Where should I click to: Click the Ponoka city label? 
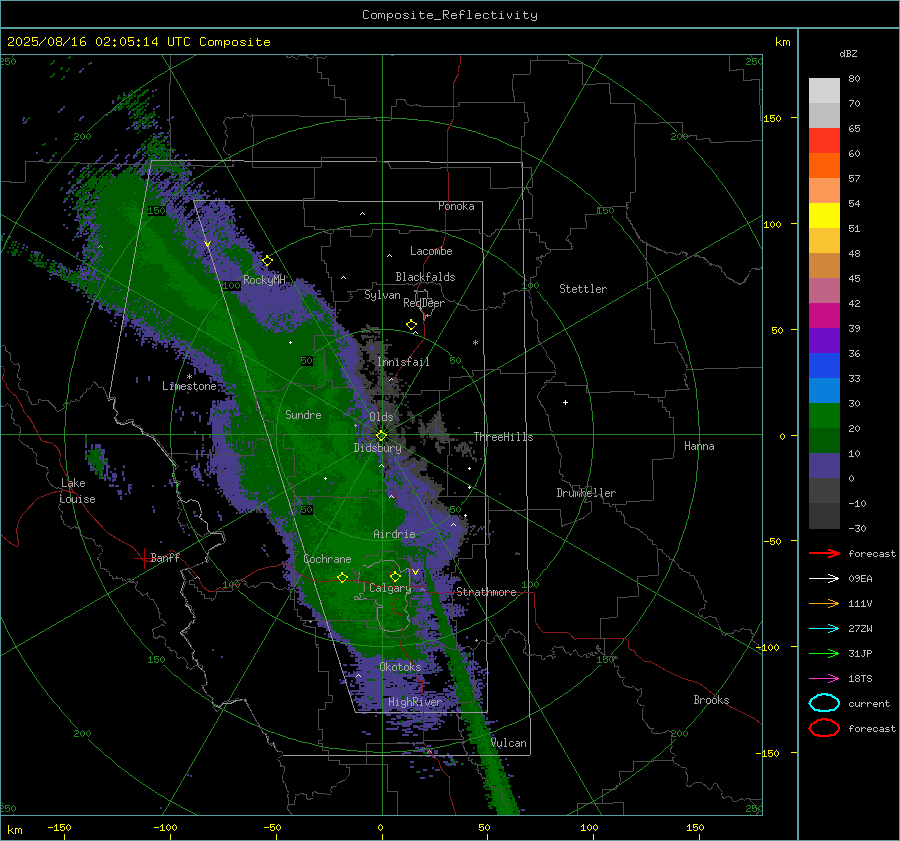pos(456,206)
